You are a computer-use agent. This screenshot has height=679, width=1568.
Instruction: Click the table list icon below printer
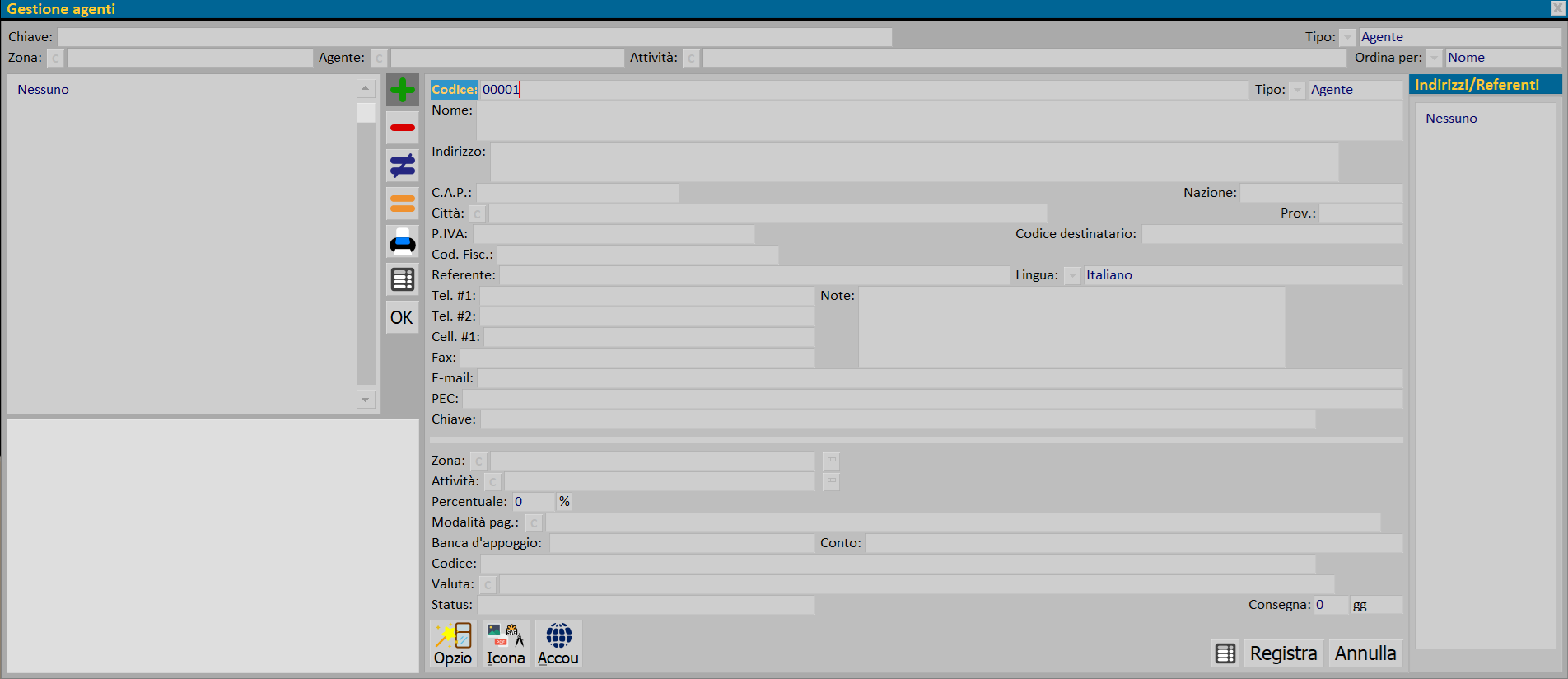coord(402,279)
